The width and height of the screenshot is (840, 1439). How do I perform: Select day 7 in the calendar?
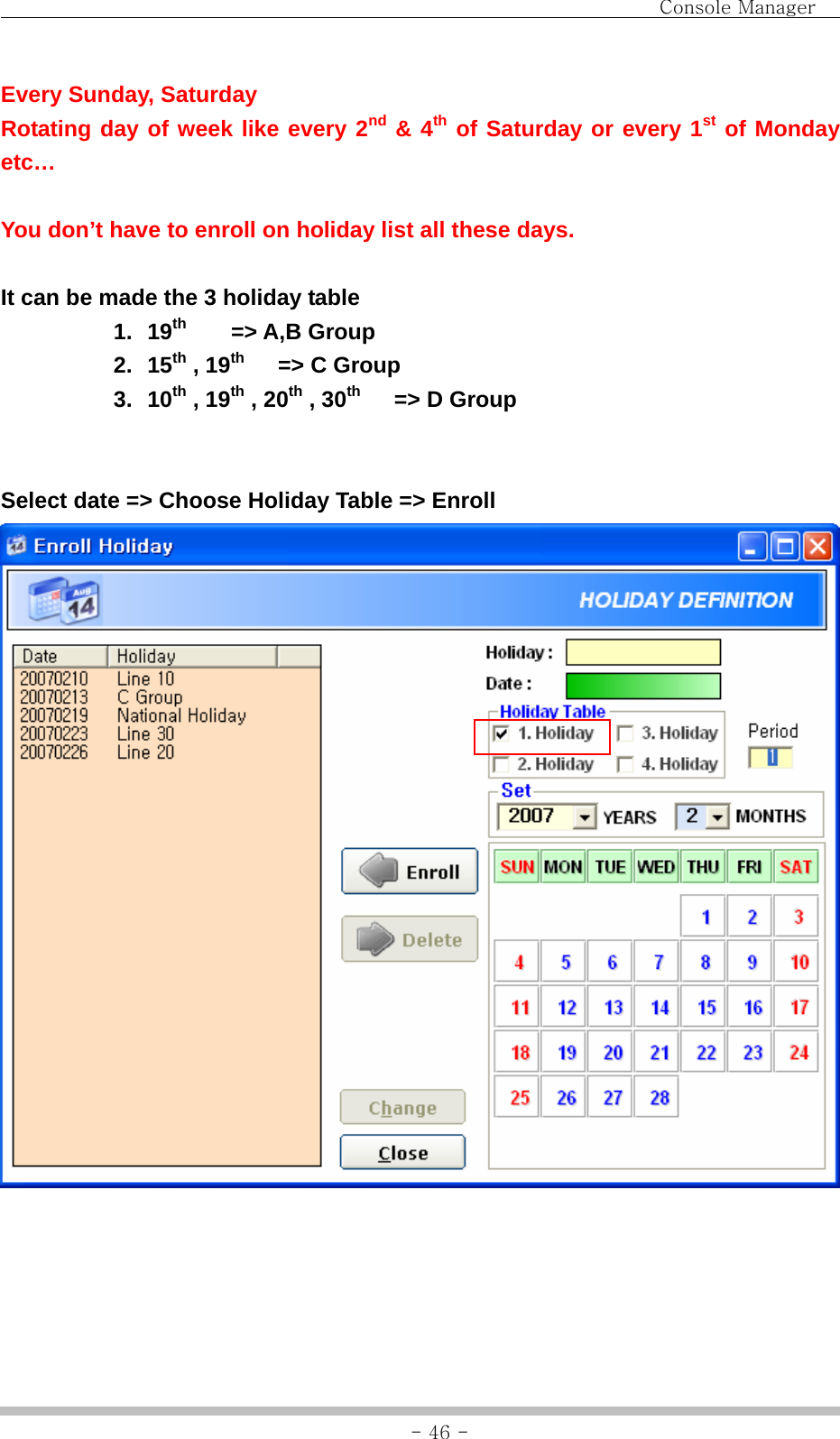click(x=657, y=961)
